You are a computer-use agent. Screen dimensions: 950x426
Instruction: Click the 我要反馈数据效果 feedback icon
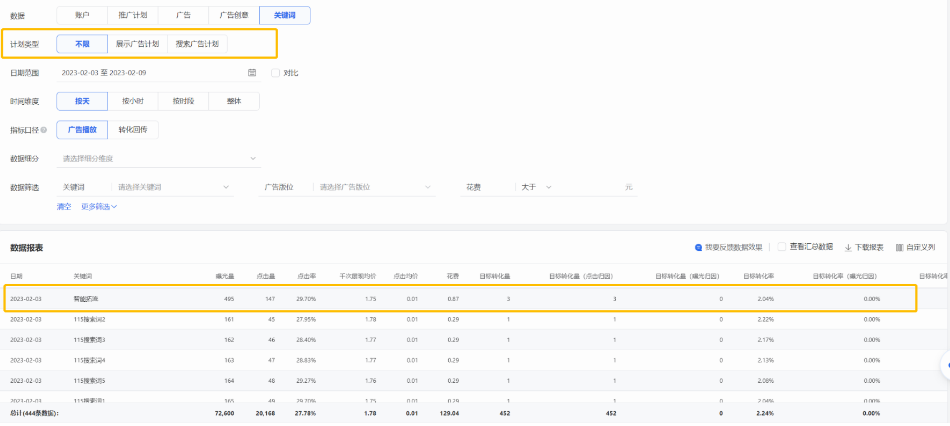[698, 247]
